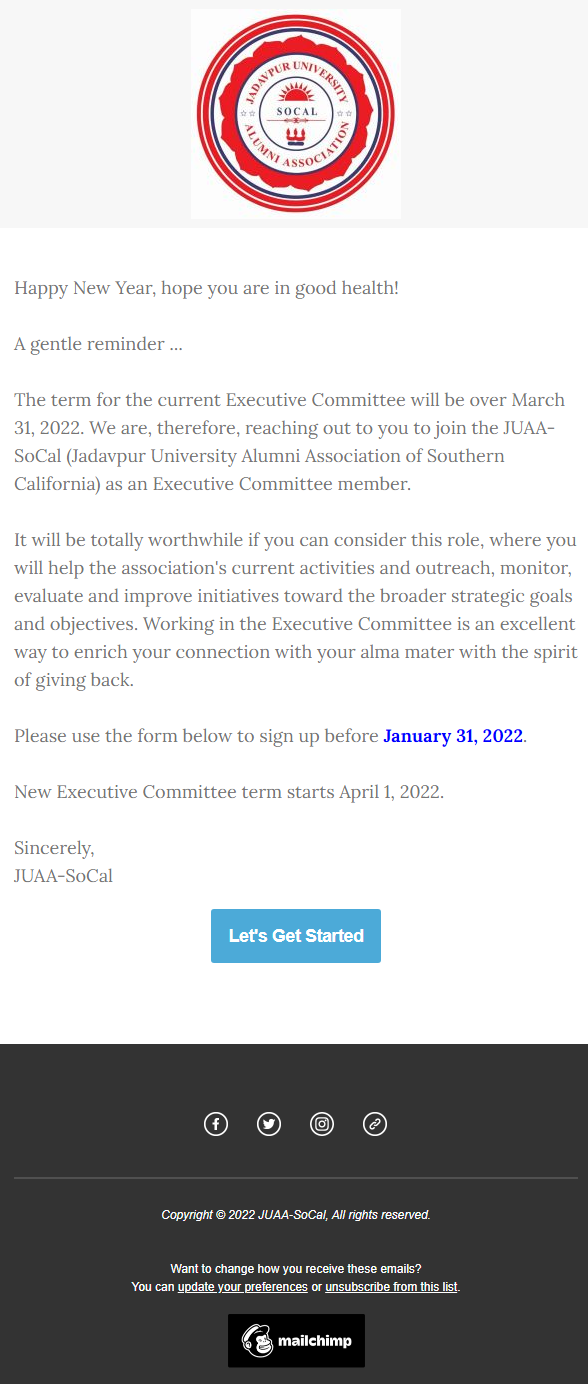
Task: Click the chain-link website icon
Action: click(375, 1124)
